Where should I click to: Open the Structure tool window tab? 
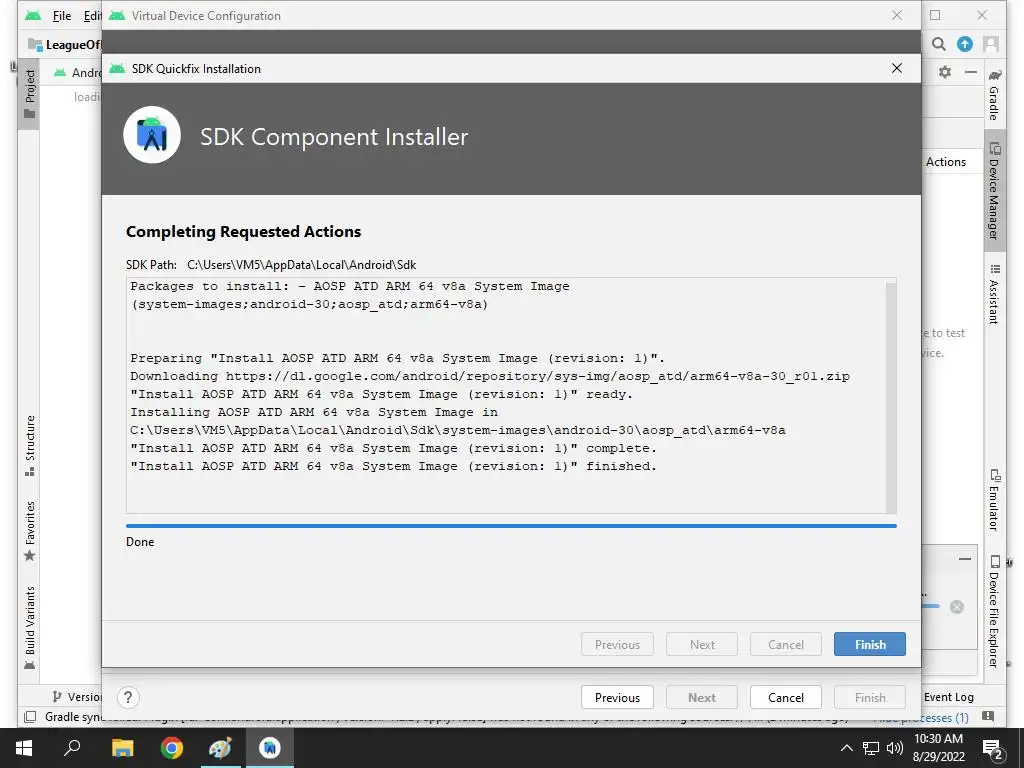29,445
